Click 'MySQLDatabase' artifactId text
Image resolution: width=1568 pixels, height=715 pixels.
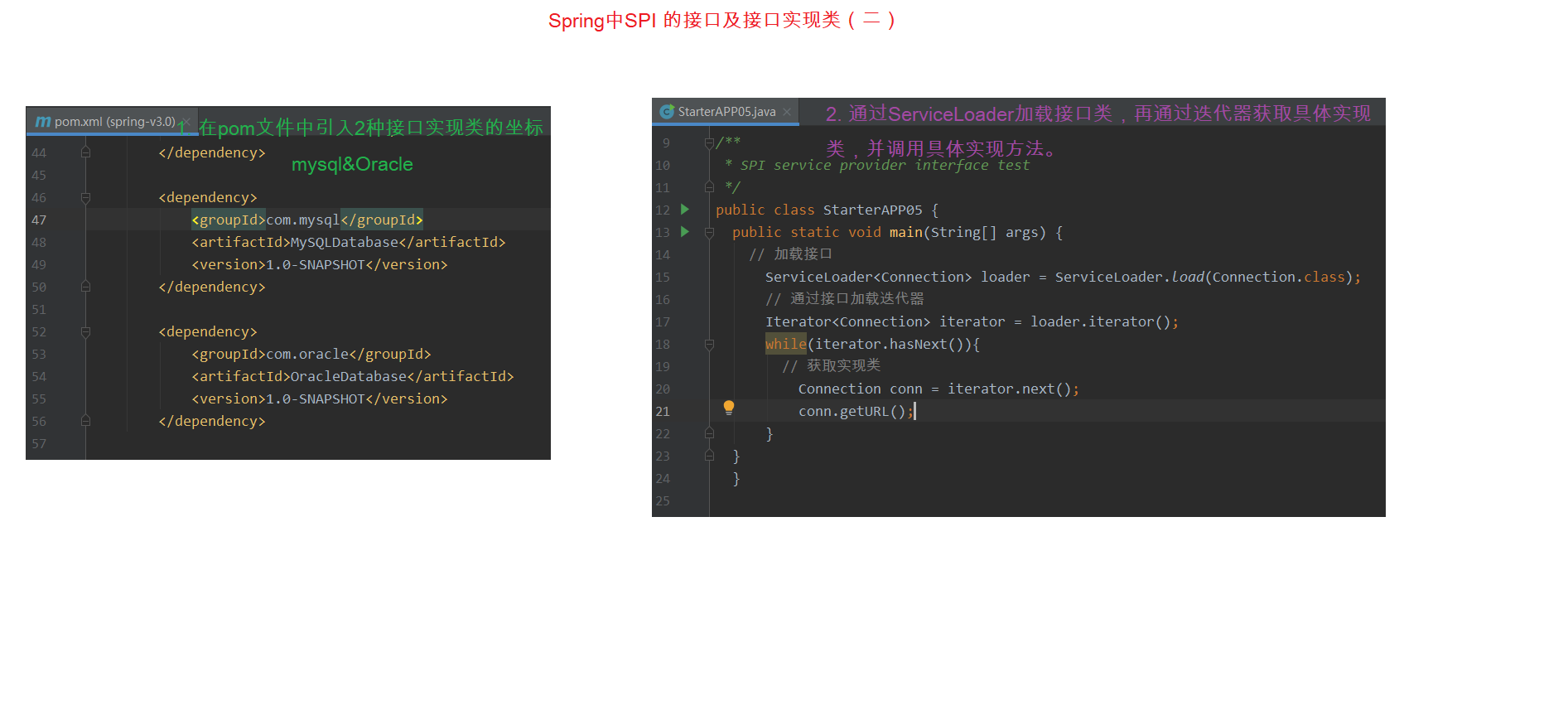click(345, 242)
